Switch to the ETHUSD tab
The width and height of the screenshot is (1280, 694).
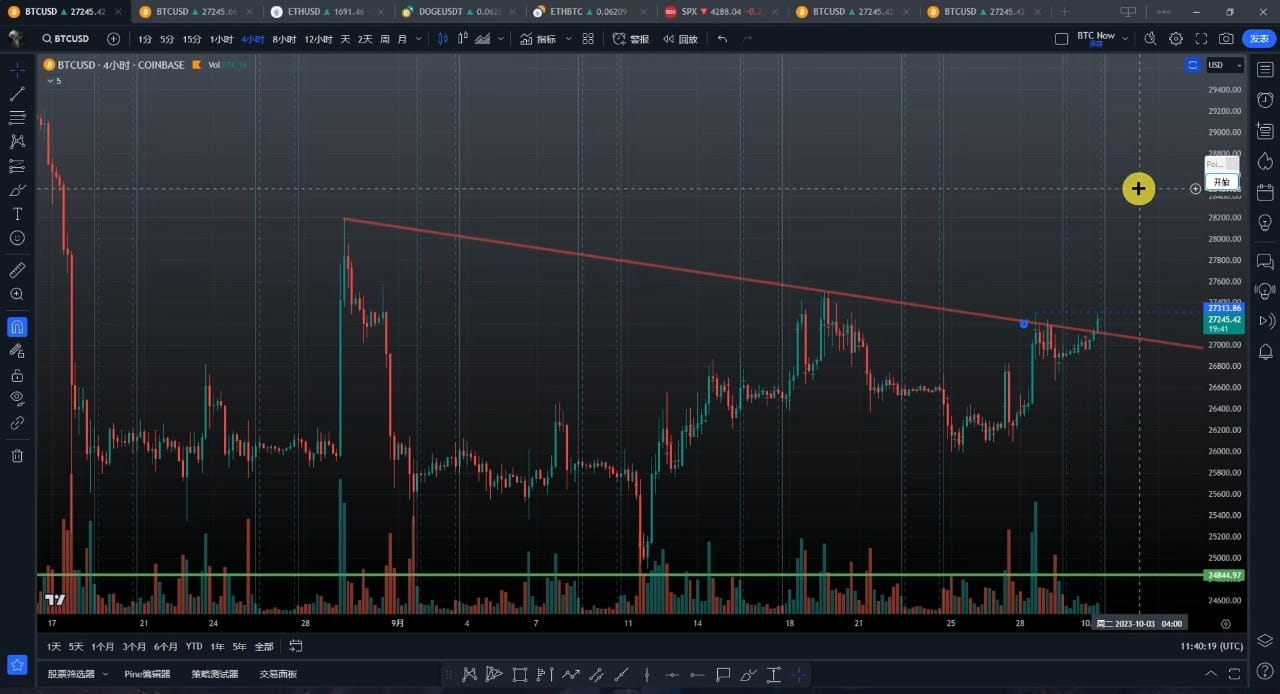click(x=329, y=12)
